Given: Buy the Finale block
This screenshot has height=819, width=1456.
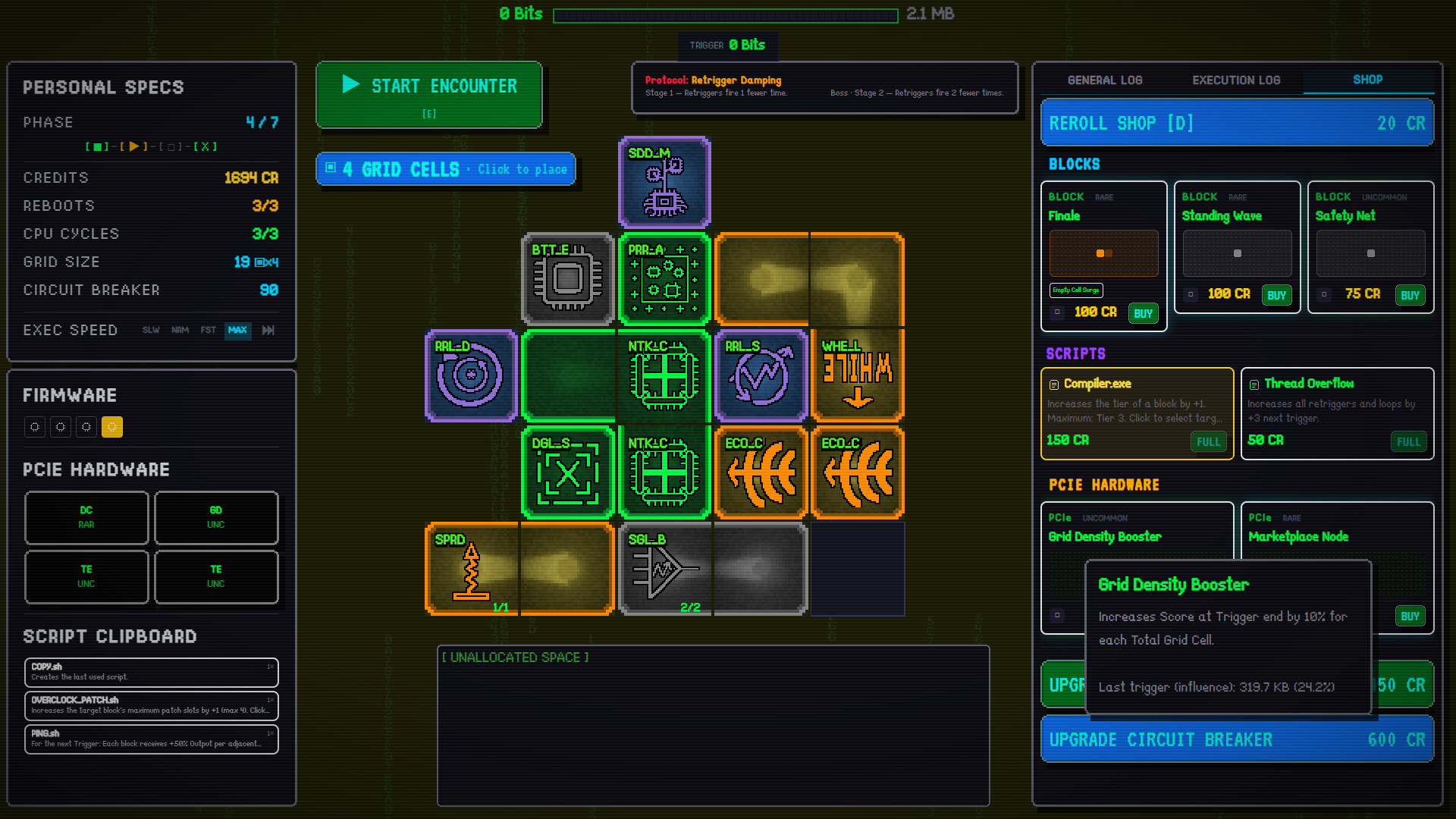Looking at the screenshot, I should coord(1143,313).
